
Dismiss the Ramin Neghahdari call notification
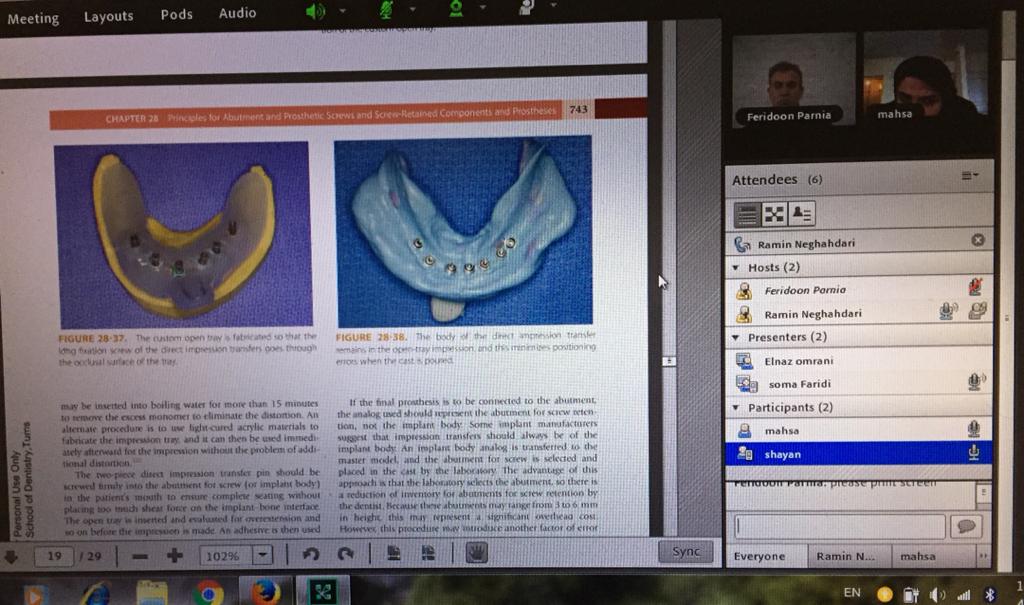click(978, 240)
